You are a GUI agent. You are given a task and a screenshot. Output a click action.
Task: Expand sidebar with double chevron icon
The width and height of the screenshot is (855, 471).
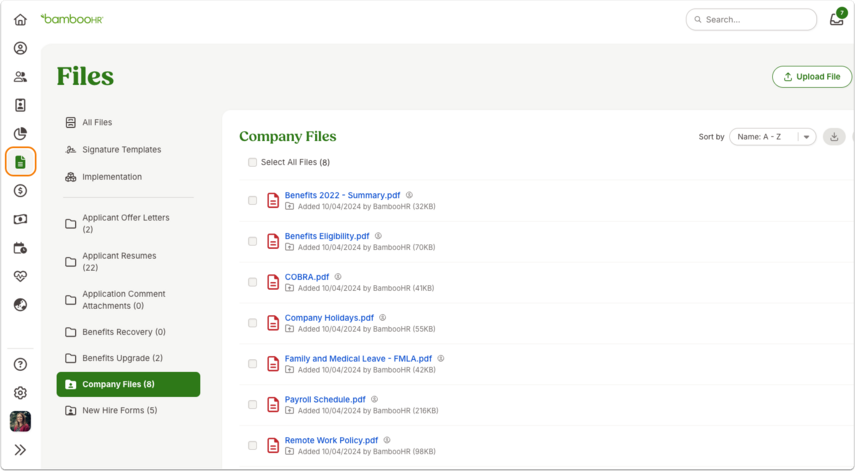pyautogui.click(x=20, y=450)
